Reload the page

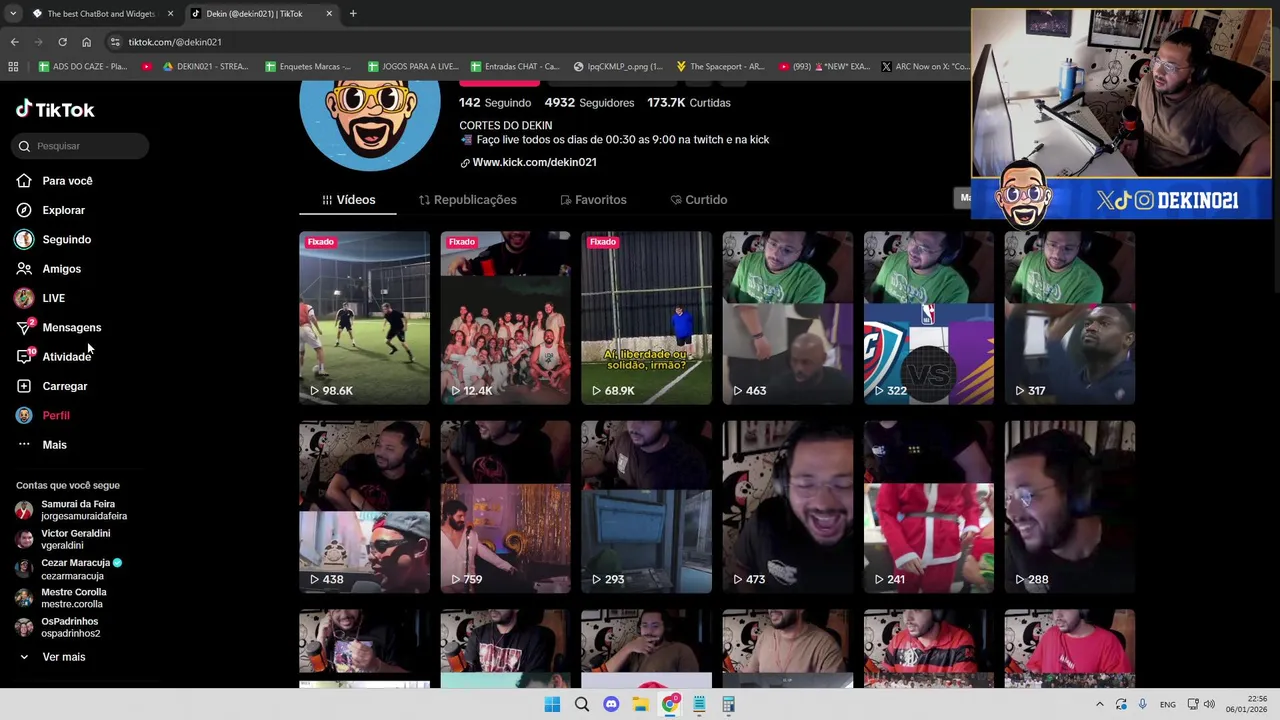click(62, 42)
